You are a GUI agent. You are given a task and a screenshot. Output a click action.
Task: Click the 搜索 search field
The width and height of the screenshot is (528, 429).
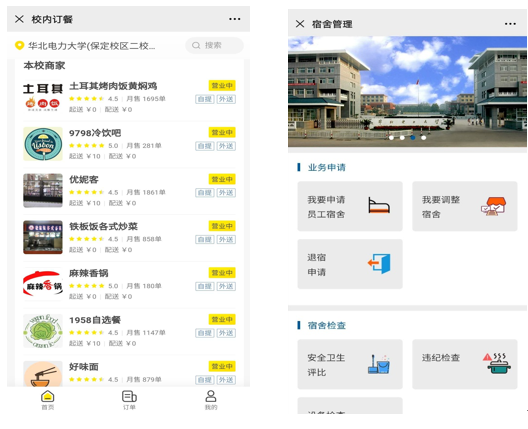(214, 45)
